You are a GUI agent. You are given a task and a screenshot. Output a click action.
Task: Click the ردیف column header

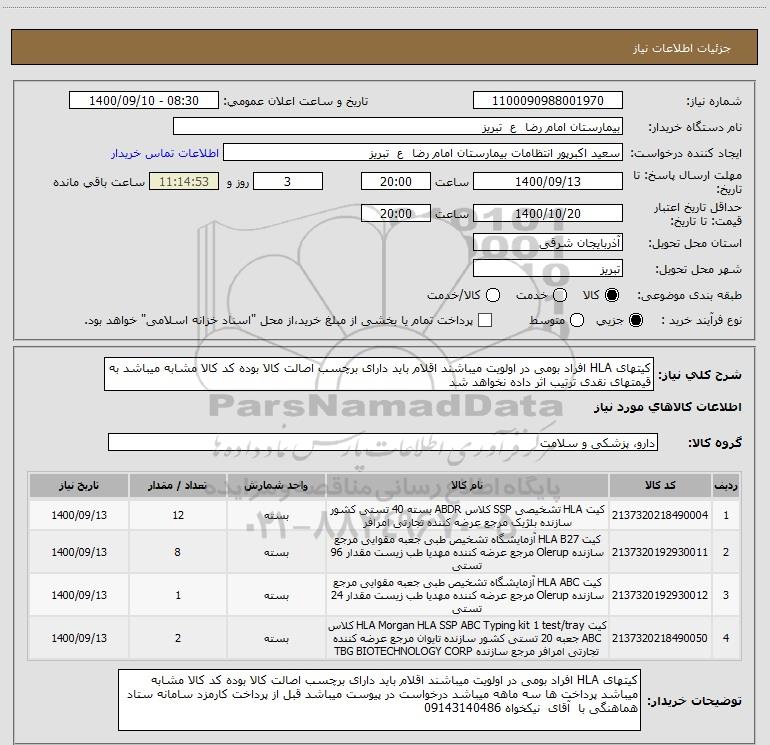pos(726,485)
